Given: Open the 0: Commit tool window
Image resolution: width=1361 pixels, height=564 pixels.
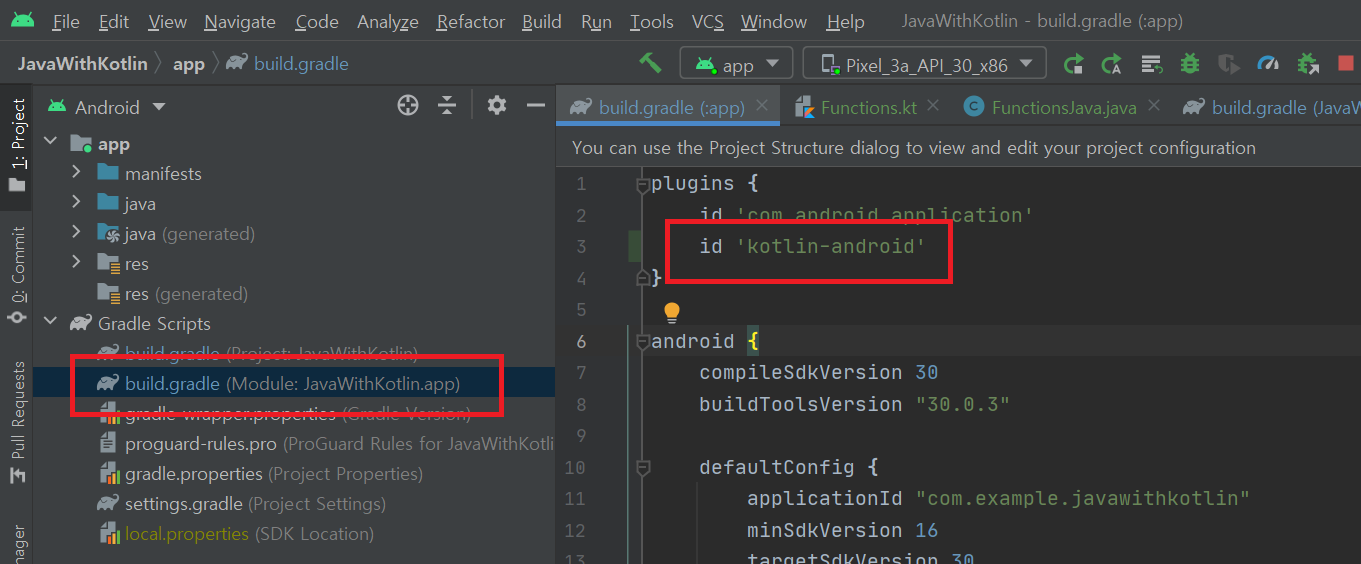Looking at the screenshot, I should click(x=17, y=274).
